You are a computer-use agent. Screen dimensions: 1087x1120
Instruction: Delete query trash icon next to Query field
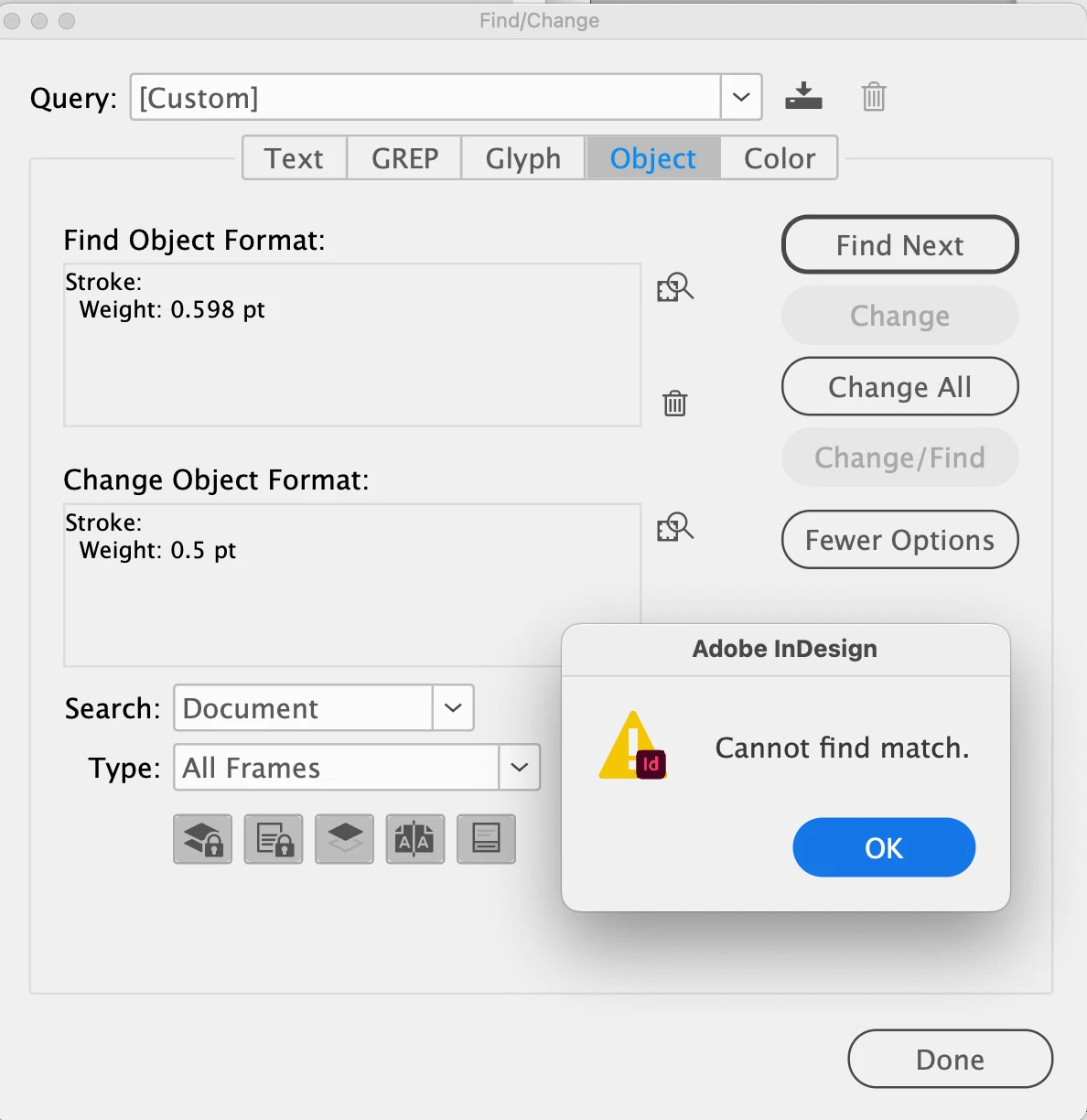pyautogui.click(x=874, y=96)
